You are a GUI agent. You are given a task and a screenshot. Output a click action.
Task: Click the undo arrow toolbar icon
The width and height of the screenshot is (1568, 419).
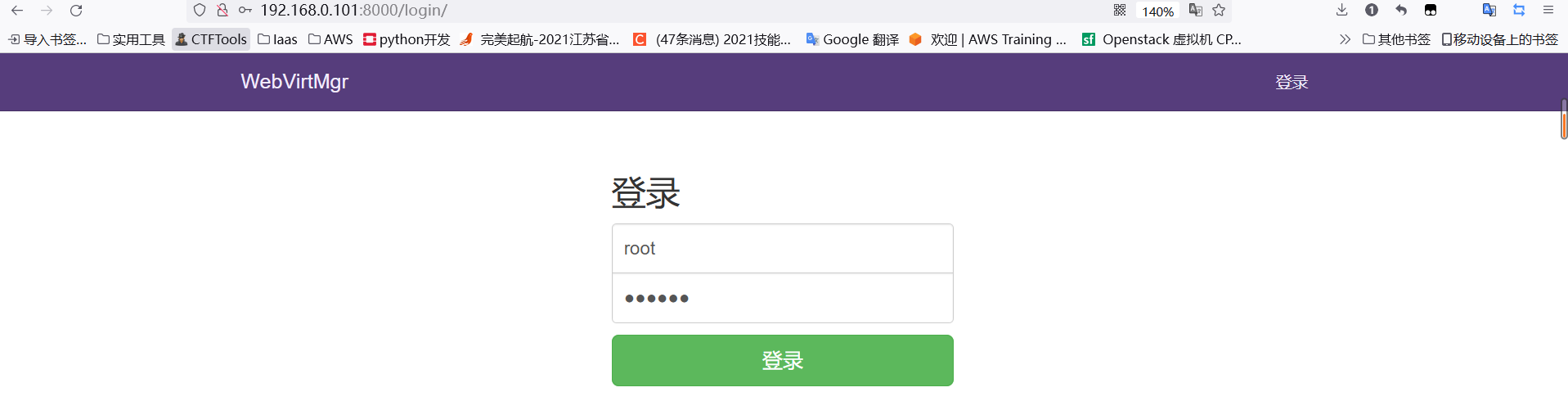(1401, 11)
